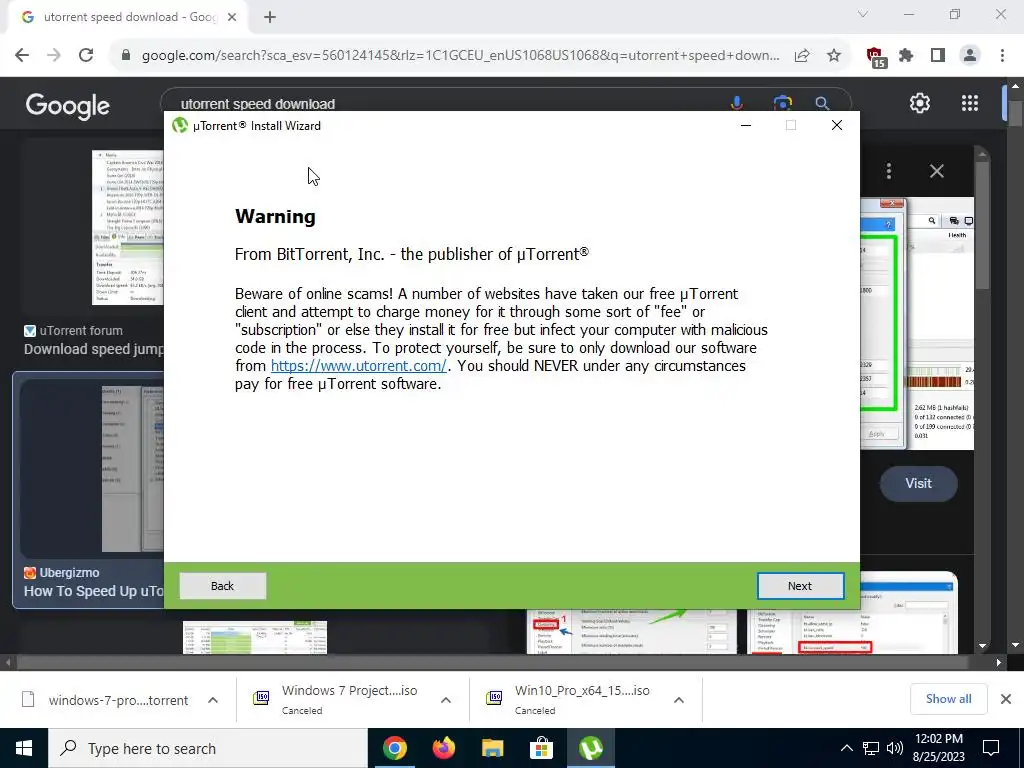Screen dimensions: 1024x768
Task: Open Chrome from the taskbar
Action: click(394, 748)
